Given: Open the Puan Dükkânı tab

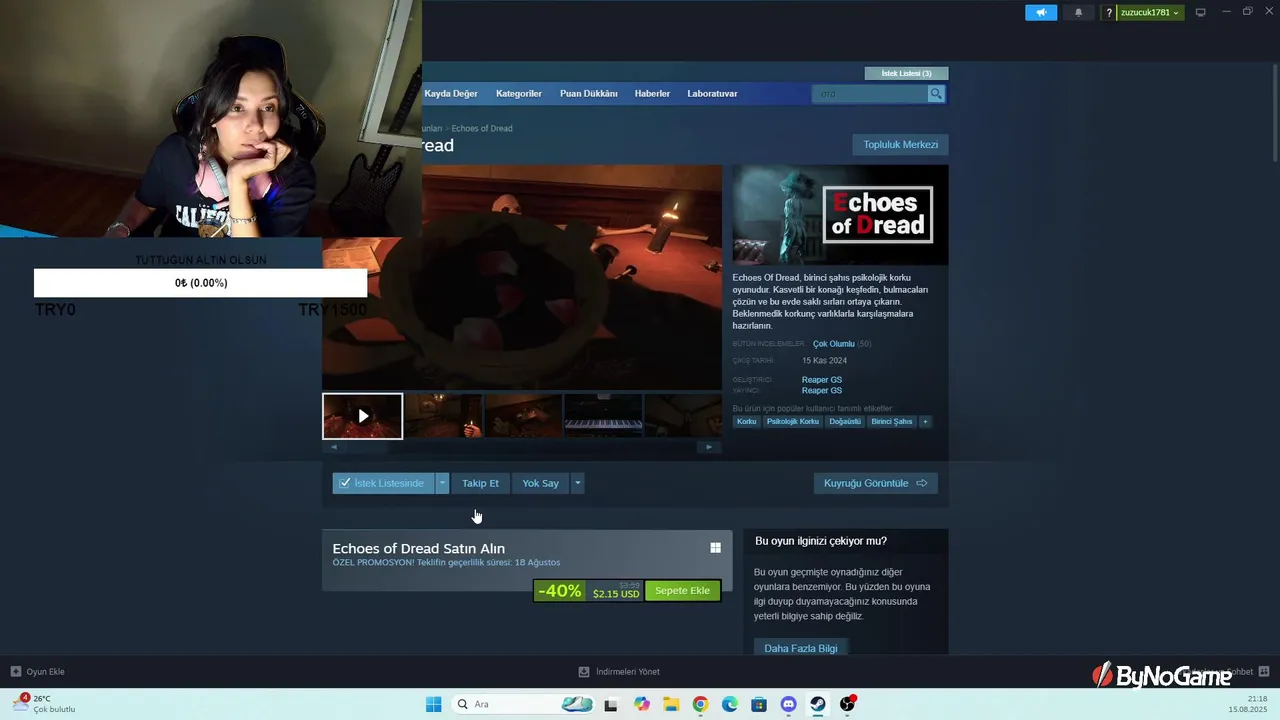Looking at the screenshot, I should 589,93.
